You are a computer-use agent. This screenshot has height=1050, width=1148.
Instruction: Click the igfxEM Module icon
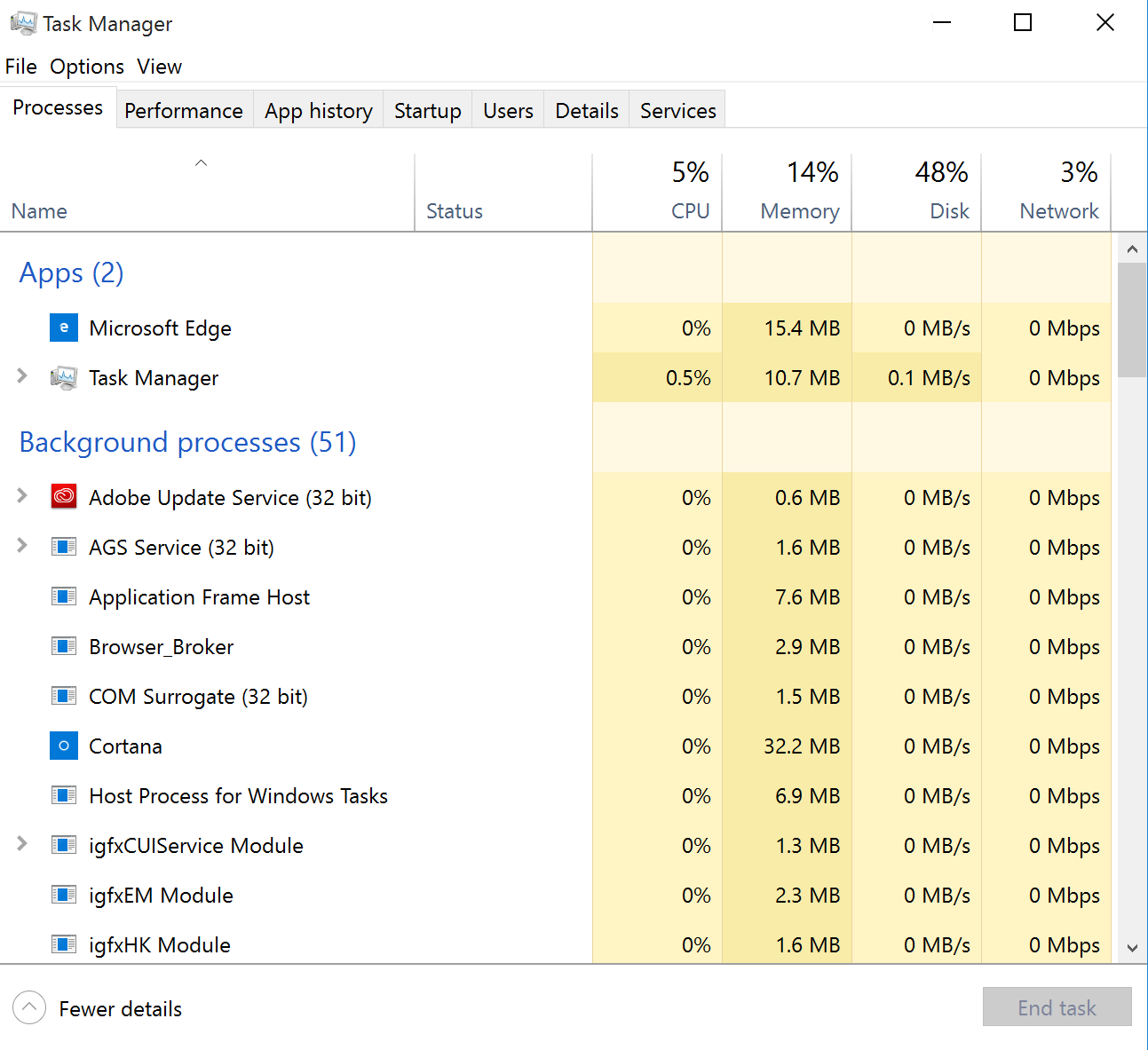[x=63, y=895]
